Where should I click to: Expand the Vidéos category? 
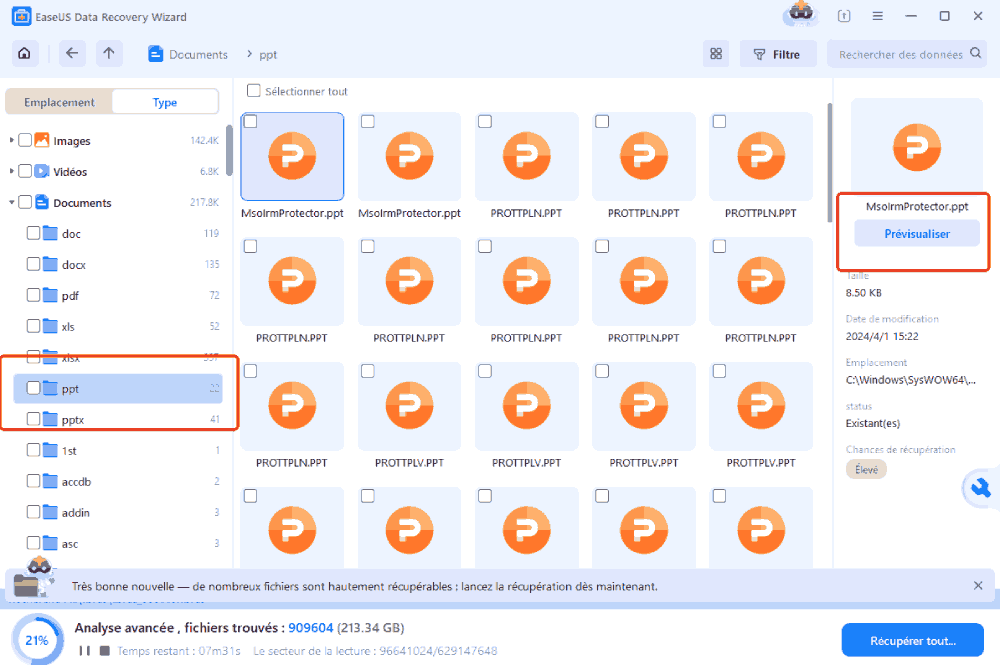[x=11, y=171]
